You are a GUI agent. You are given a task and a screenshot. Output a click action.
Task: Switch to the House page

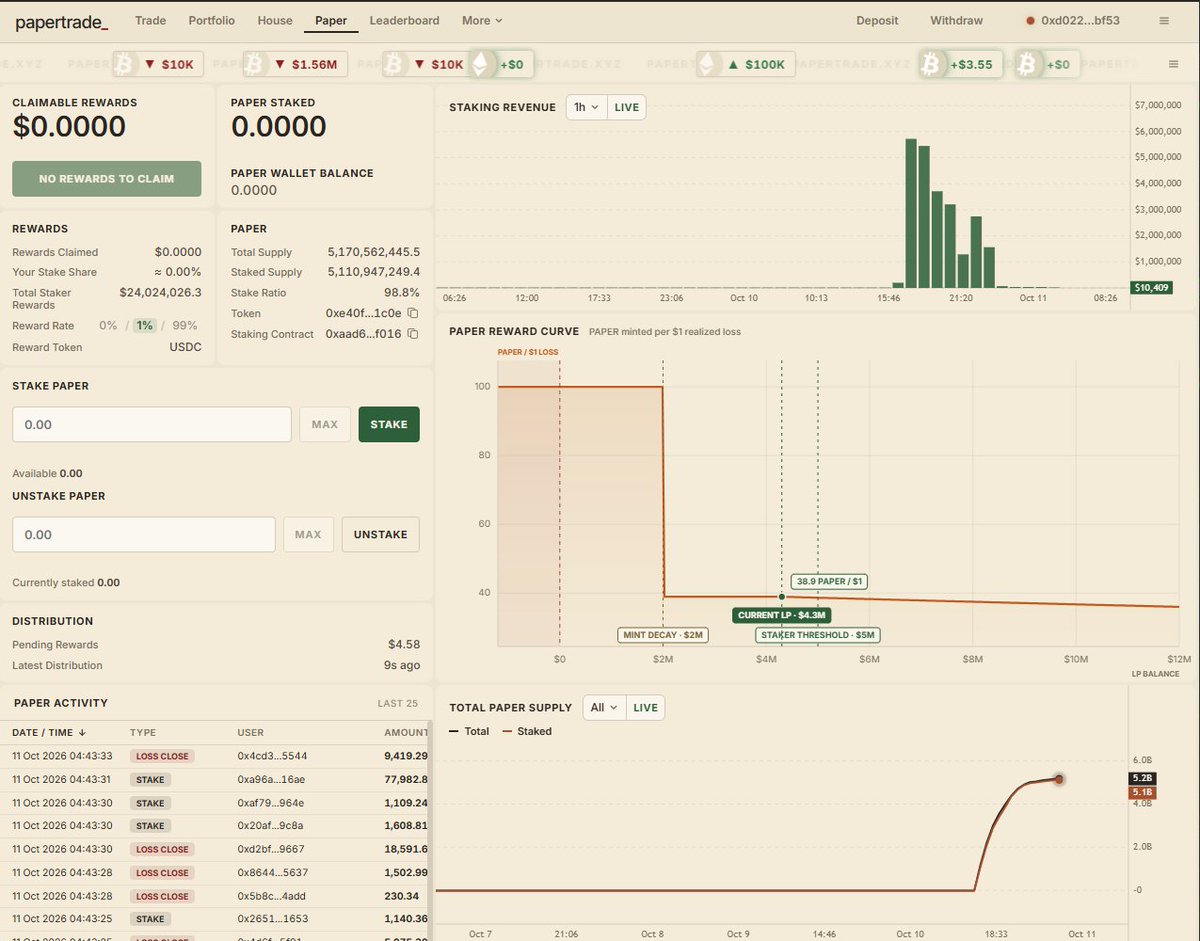coord(275,20)
